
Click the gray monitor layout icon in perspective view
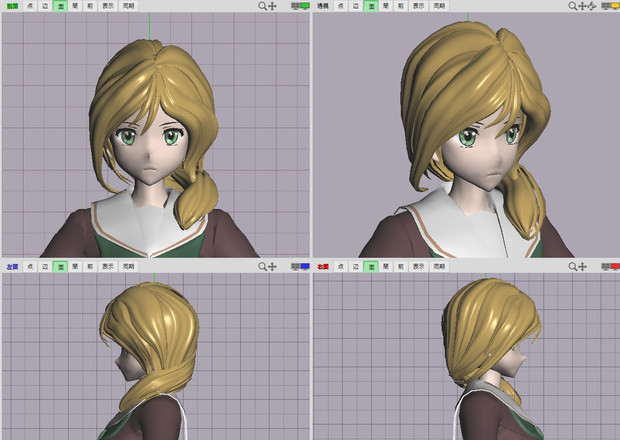(x=606, y=6)
